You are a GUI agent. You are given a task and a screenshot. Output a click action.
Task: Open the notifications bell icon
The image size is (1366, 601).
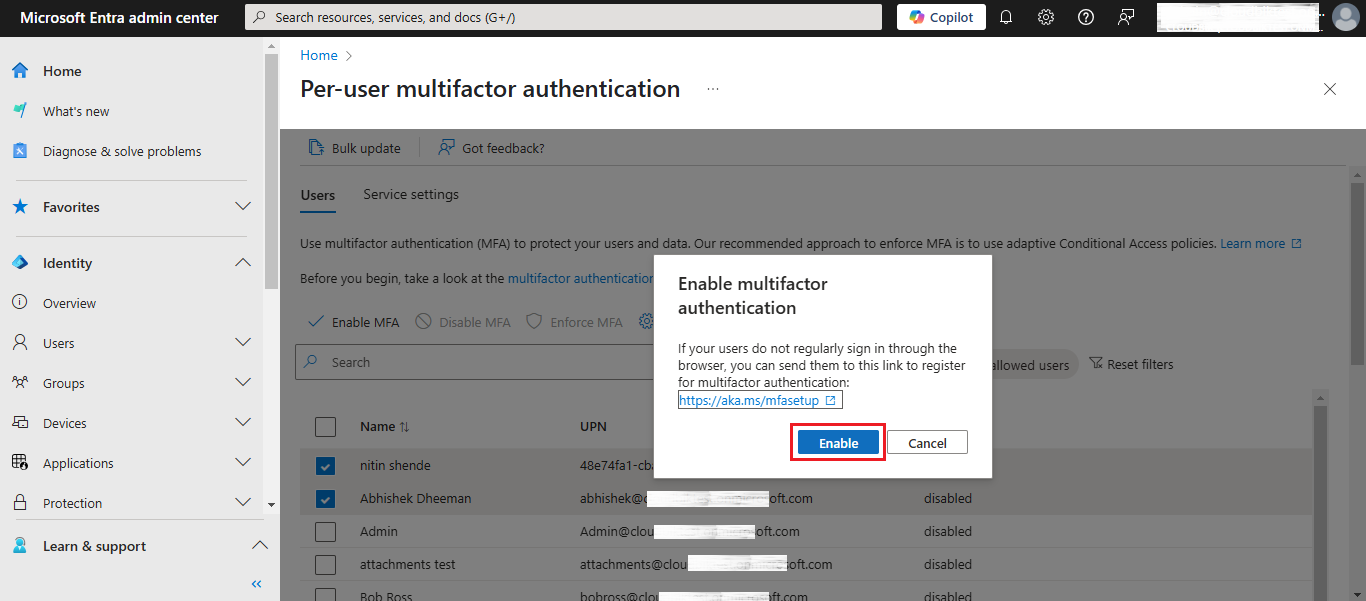tap(1006, 17)
